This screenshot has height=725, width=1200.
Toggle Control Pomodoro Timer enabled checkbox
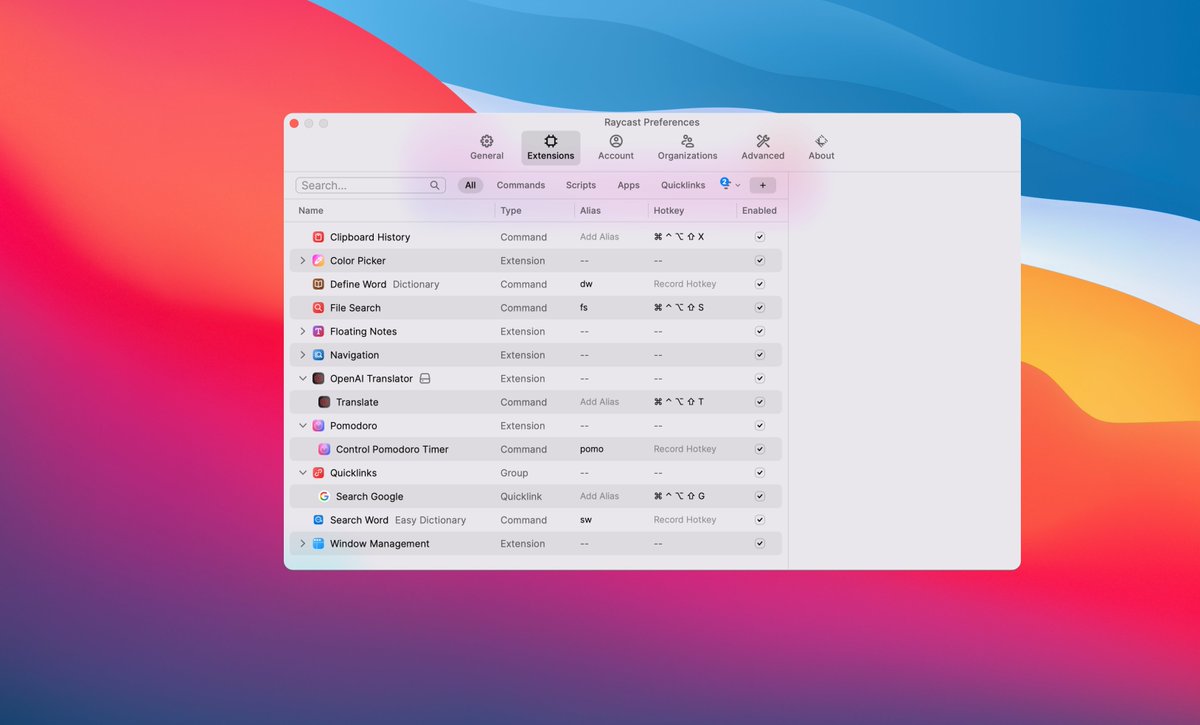(760, 449)
